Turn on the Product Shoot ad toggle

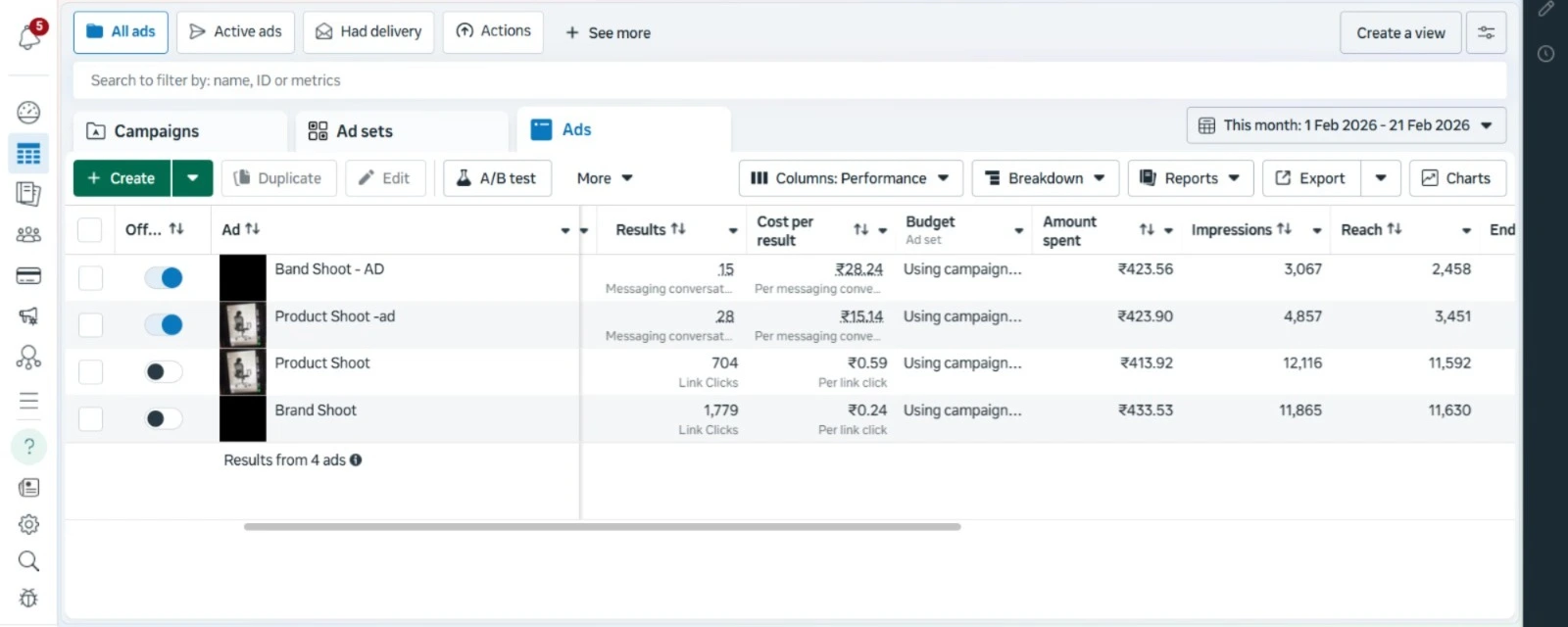pos(164,371)
